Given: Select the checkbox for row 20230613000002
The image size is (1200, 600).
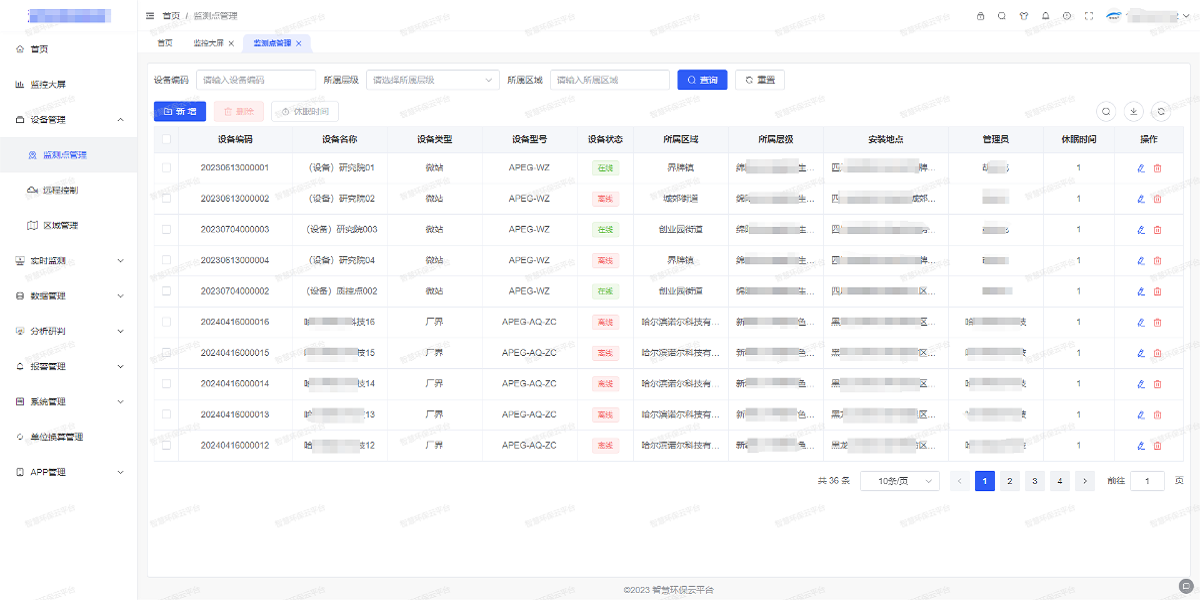Looking at the screenshot, I should pos(165,198).
